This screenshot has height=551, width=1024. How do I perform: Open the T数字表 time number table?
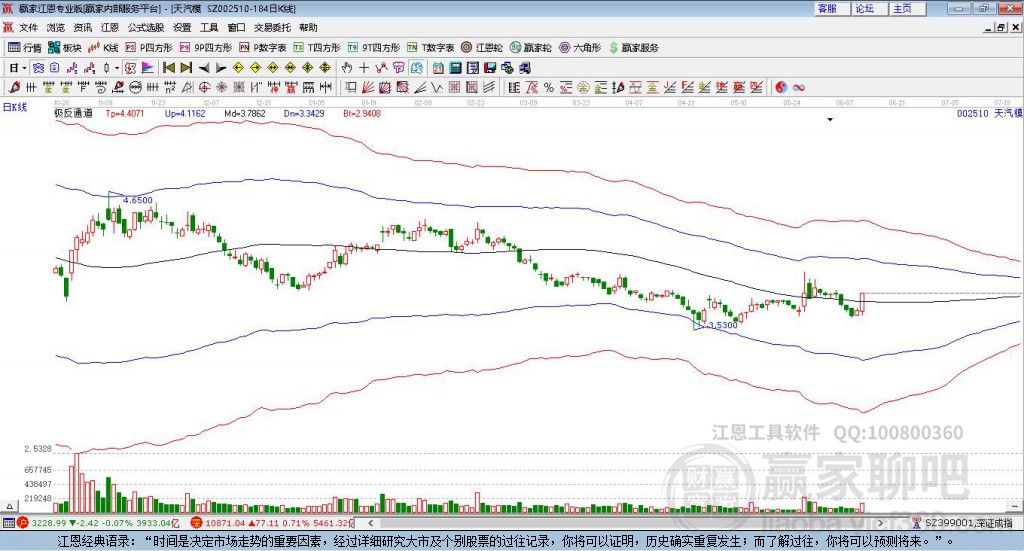pyautogui.click(x=430, y=48)
